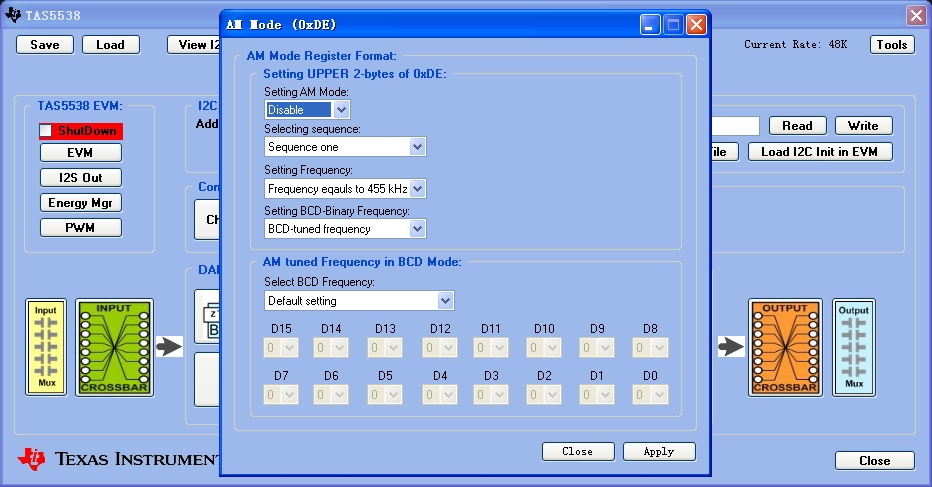Screen dimensions: 932x487
Task: Open the green Input Crossbar block
Action: pyautogui.click(x=114, y=347)
